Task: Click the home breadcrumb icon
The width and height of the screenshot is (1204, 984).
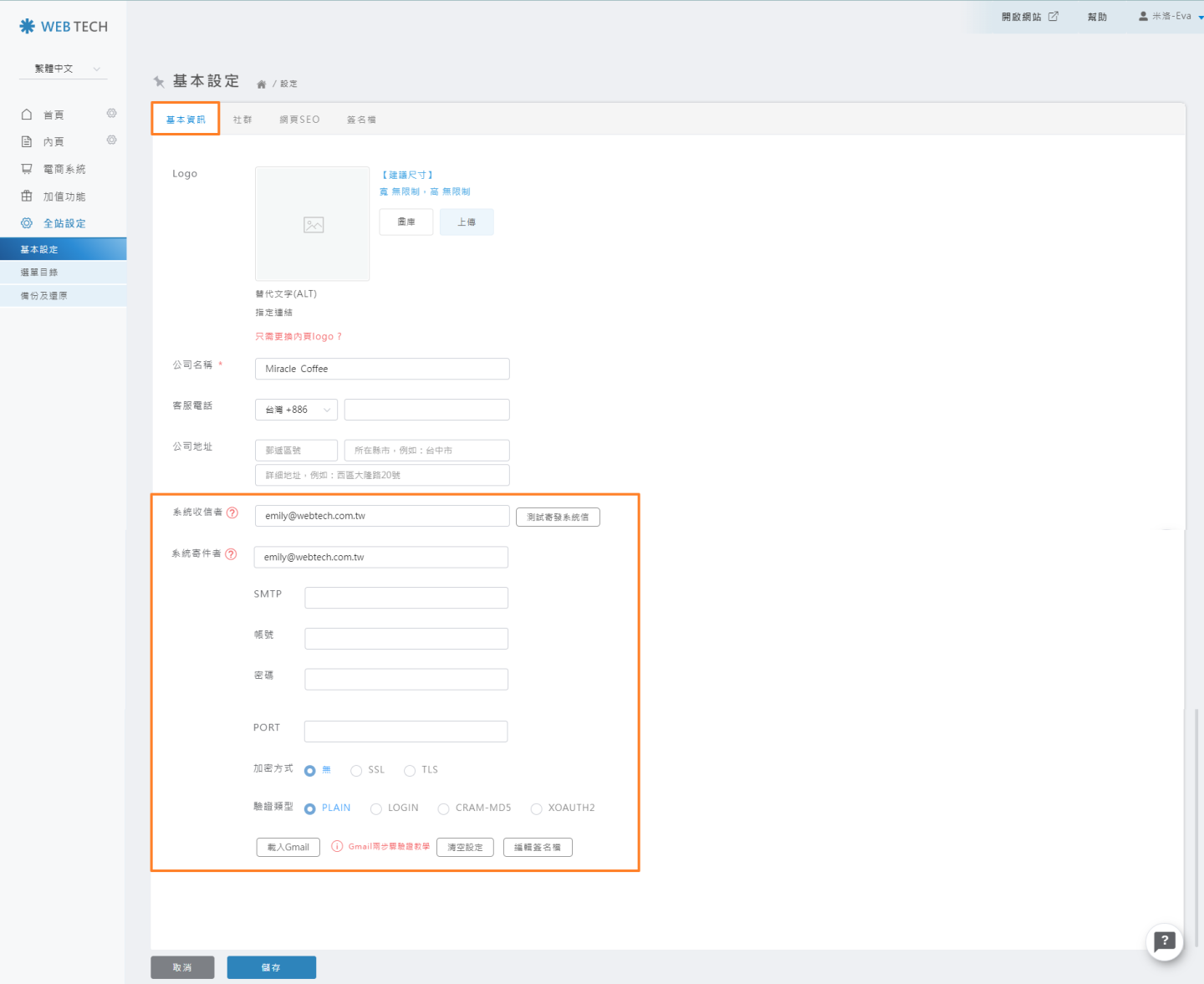Action: click(261, 84)
